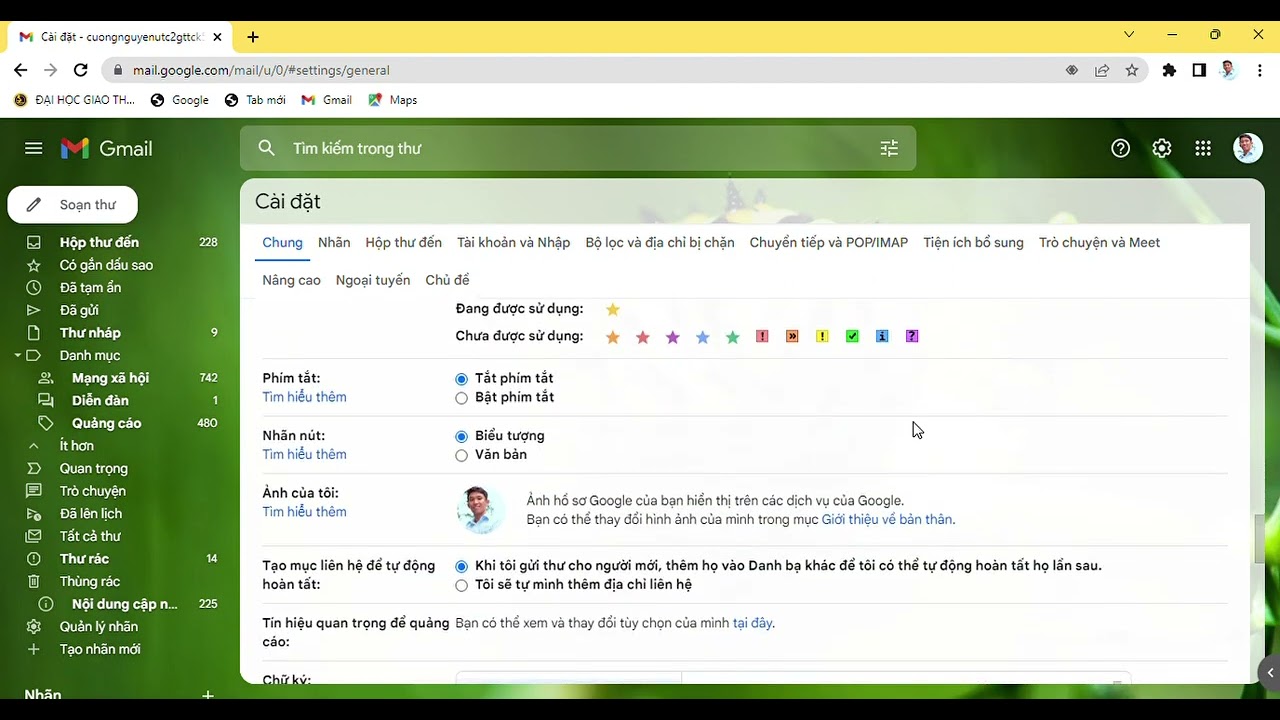Open Tài khoản và Nhập tab
This screenshot has width=1280, height=720.
coord(513,242)
